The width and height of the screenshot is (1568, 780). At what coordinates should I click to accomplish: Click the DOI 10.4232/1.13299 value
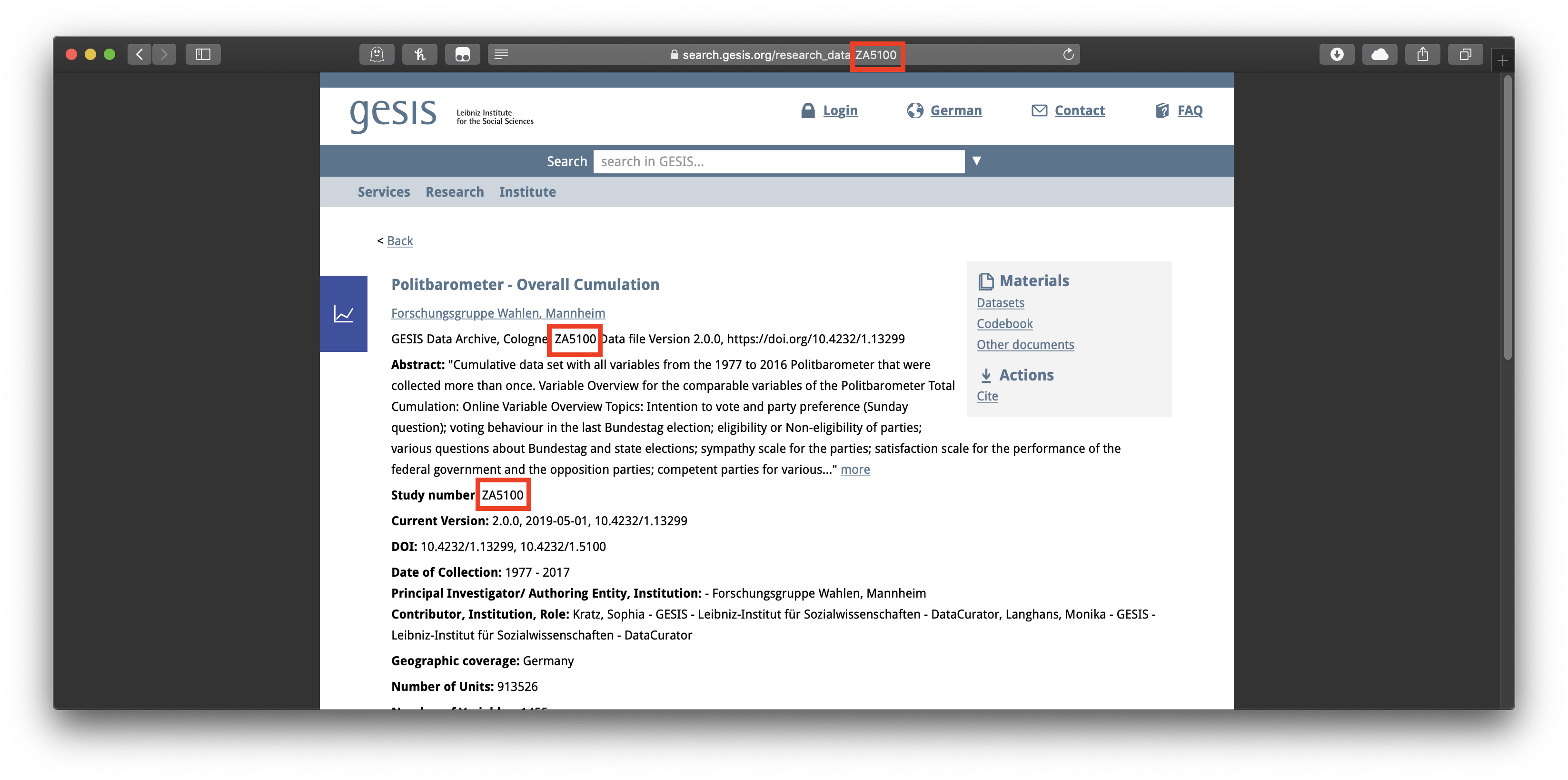pos(467,546)
